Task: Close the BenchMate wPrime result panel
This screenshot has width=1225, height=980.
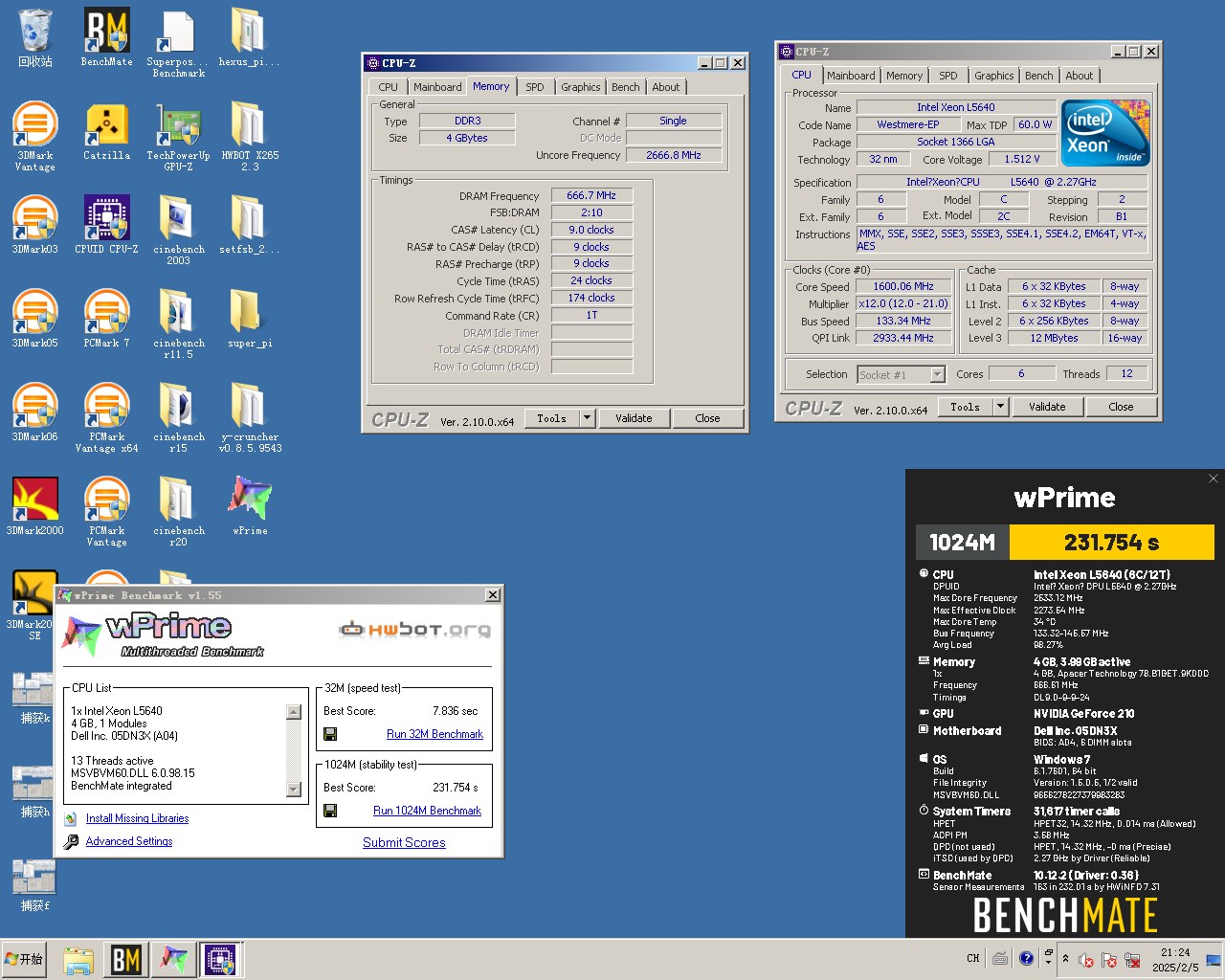Action: 1213,479
